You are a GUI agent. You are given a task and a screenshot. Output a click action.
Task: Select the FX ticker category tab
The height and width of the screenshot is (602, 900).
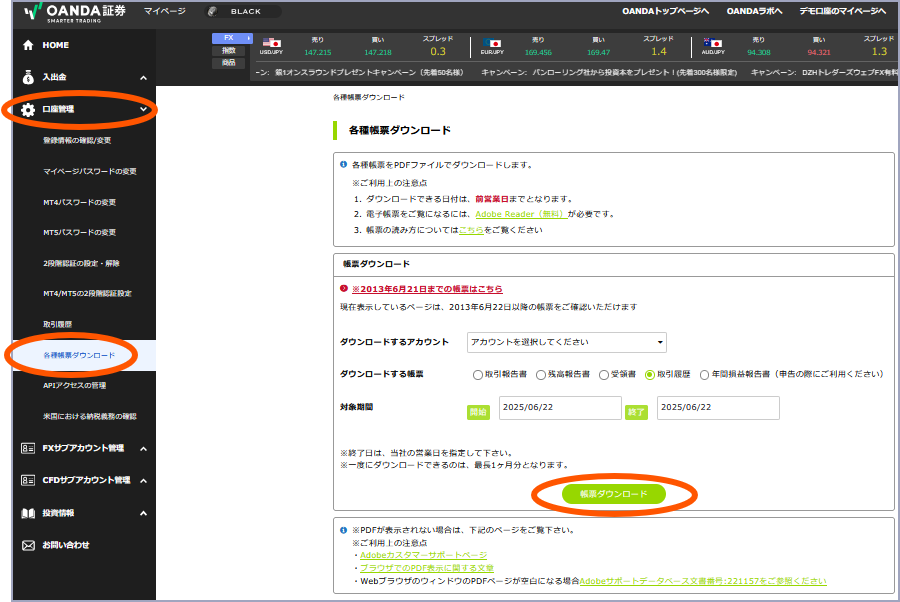[x=232, y=38]
